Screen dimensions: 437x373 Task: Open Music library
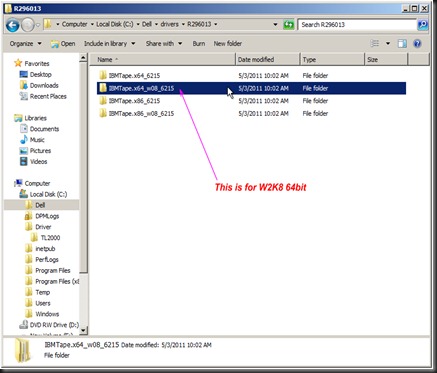[37, 140]
